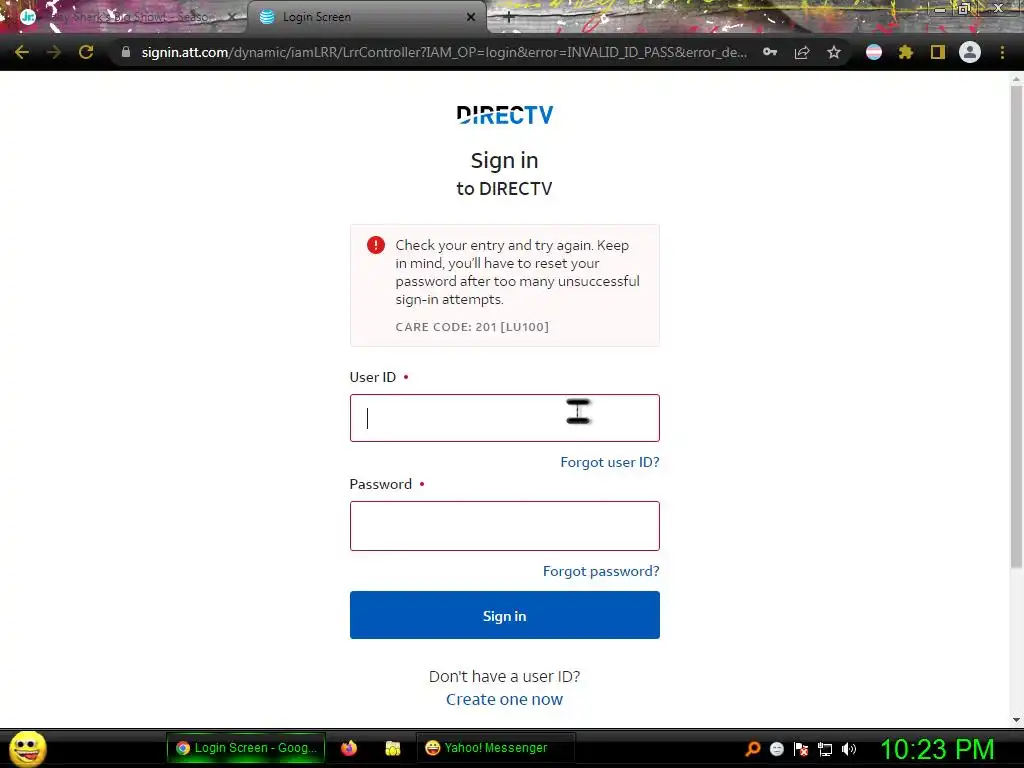1024x768 pixels.
Task: Click the page vertical scrollbar
Action: 1016,327
